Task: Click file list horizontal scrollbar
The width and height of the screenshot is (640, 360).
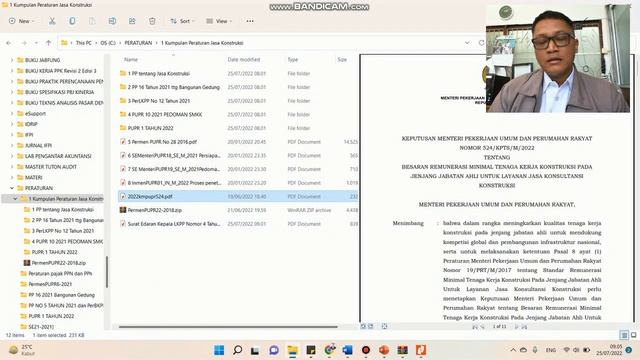Action: (x=228, y=327)
